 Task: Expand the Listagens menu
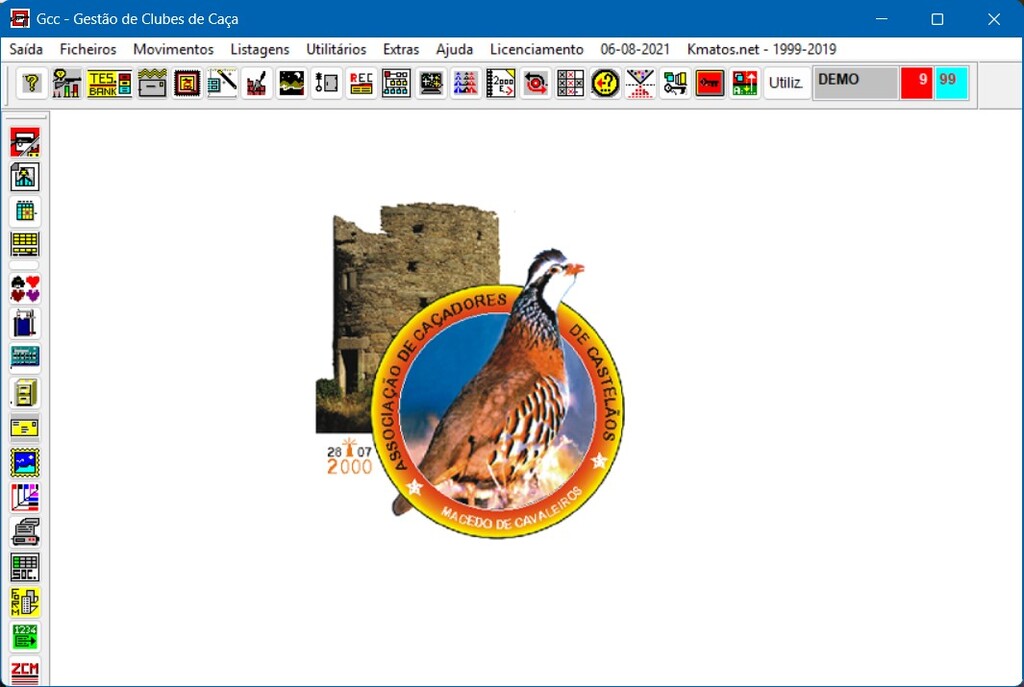260,49
